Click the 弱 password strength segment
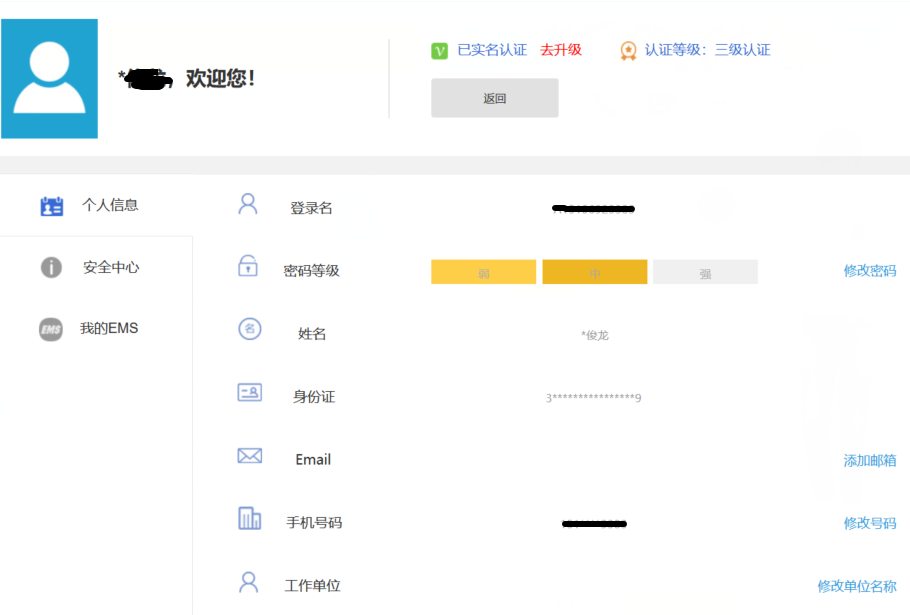The height and width of the screenshot is (615, 910). tap(483, 271)
